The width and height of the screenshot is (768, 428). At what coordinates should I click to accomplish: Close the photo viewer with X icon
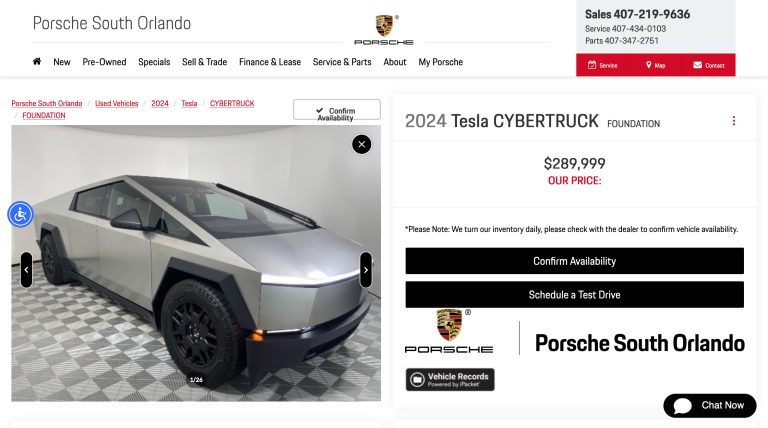pos(361,144)
